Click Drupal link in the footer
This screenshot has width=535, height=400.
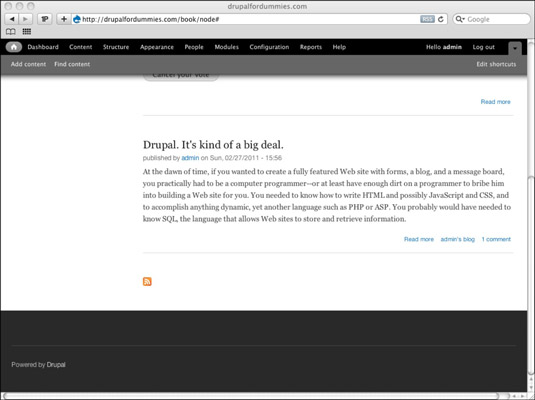click(x=56, y=365)
